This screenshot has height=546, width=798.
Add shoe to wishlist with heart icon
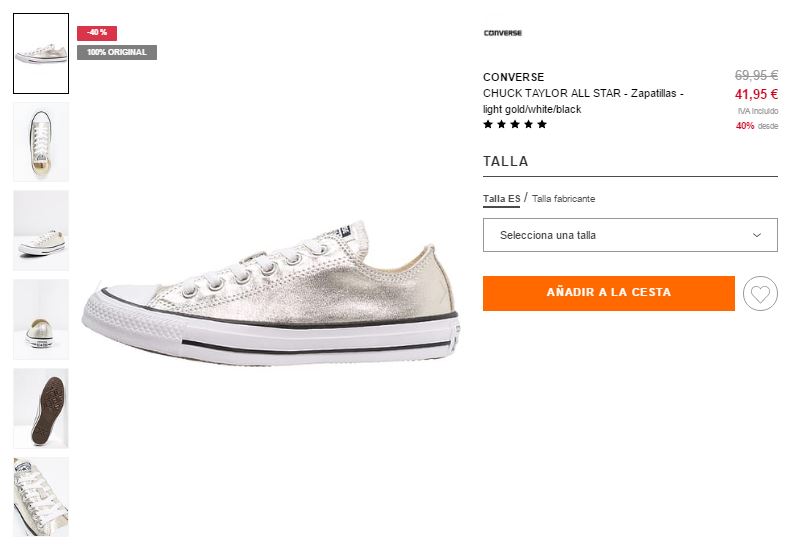coord(761,294)
